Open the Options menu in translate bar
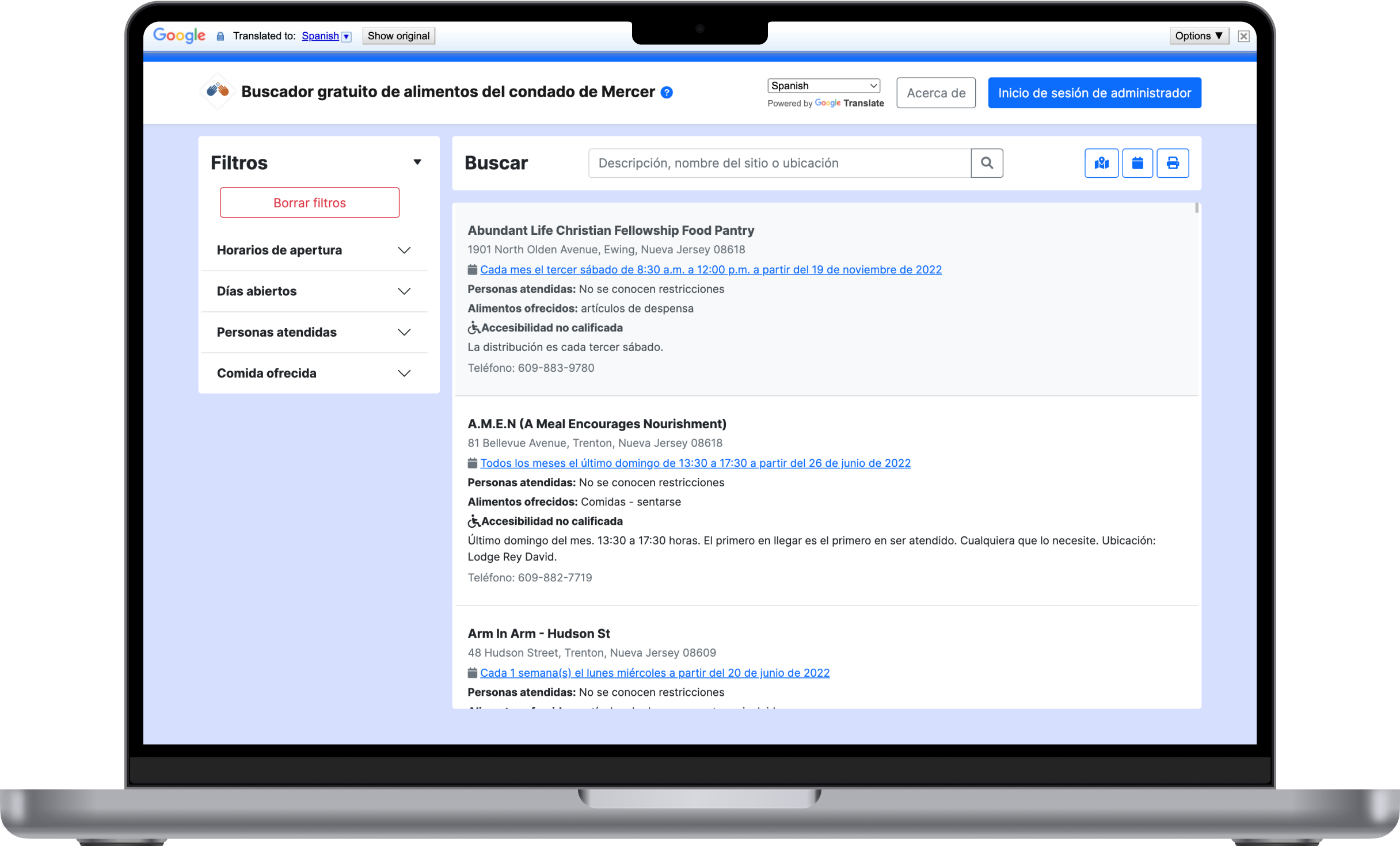The height and width of the screenshot is (846, 1400). click(1199, 36)
